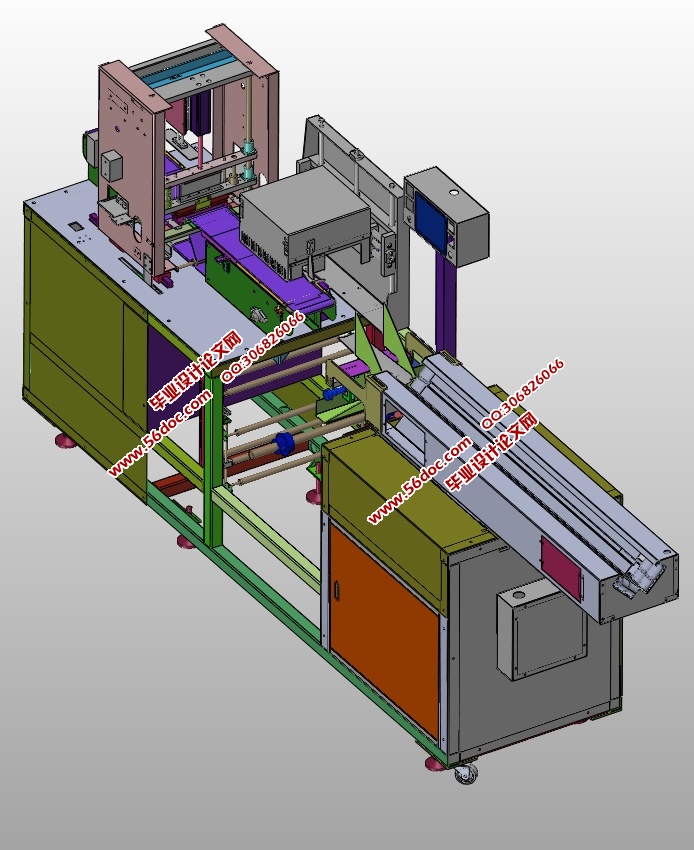The height and width of the screenshot is (850, 694).
Task: Select the caster wheel at the frame's bottom corner
Action: [466, 773]
